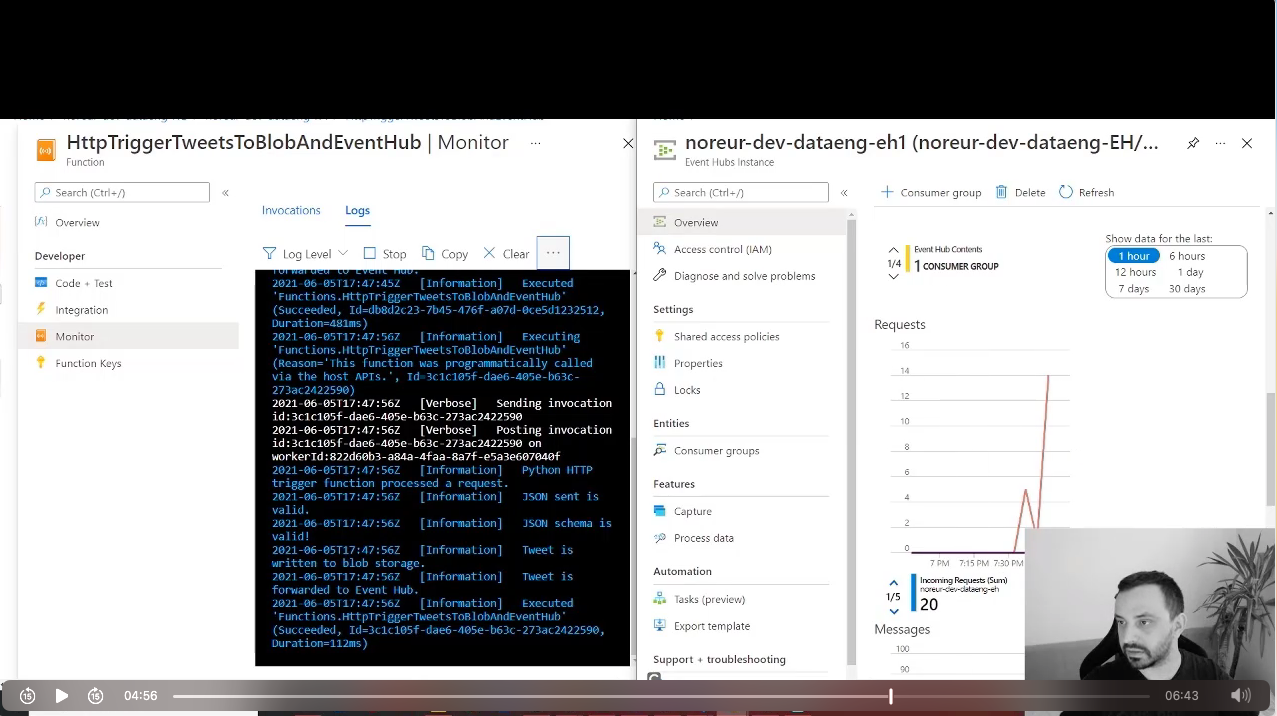
Task: Add a new Consumer group
Action: [931, 192]
